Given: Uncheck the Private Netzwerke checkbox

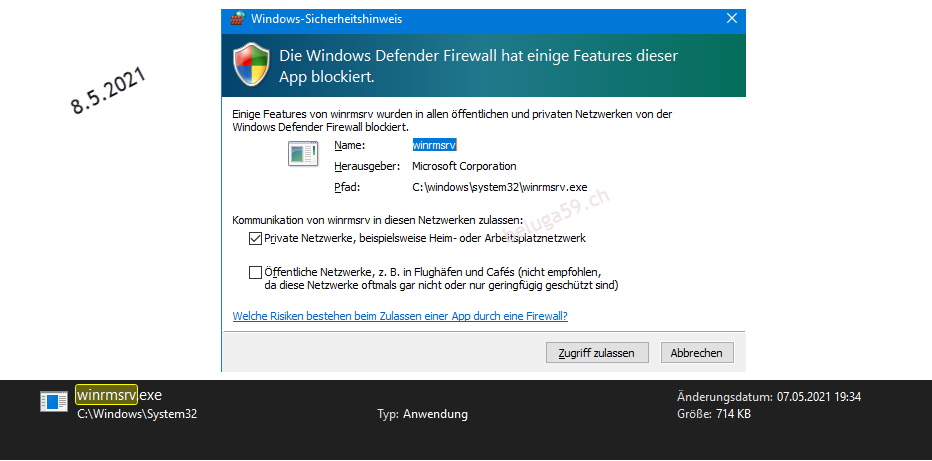Looking at the screenshot, I should point(255,239).
